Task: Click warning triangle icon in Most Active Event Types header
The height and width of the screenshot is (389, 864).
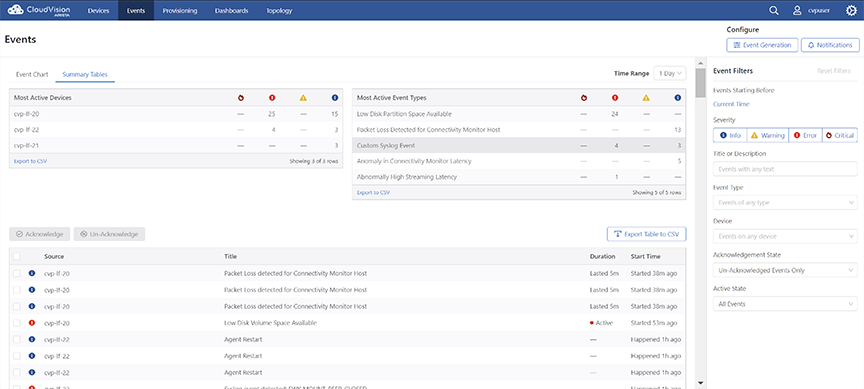Action: coord(646,98)
